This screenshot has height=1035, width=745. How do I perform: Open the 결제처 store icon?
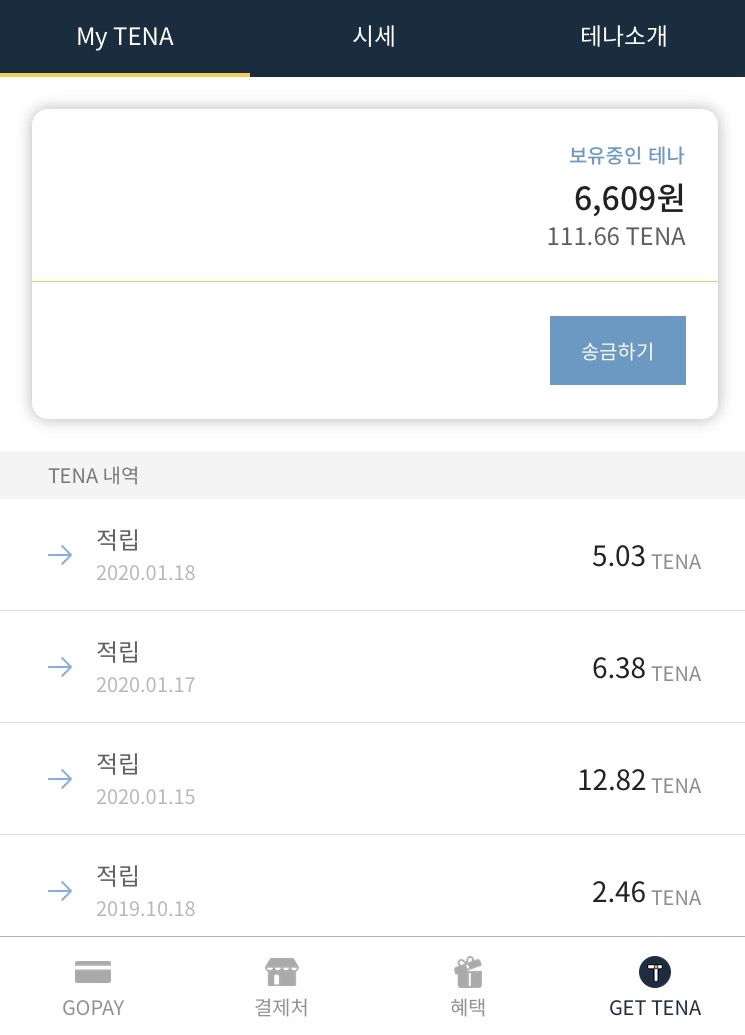[x=281, y=971]
